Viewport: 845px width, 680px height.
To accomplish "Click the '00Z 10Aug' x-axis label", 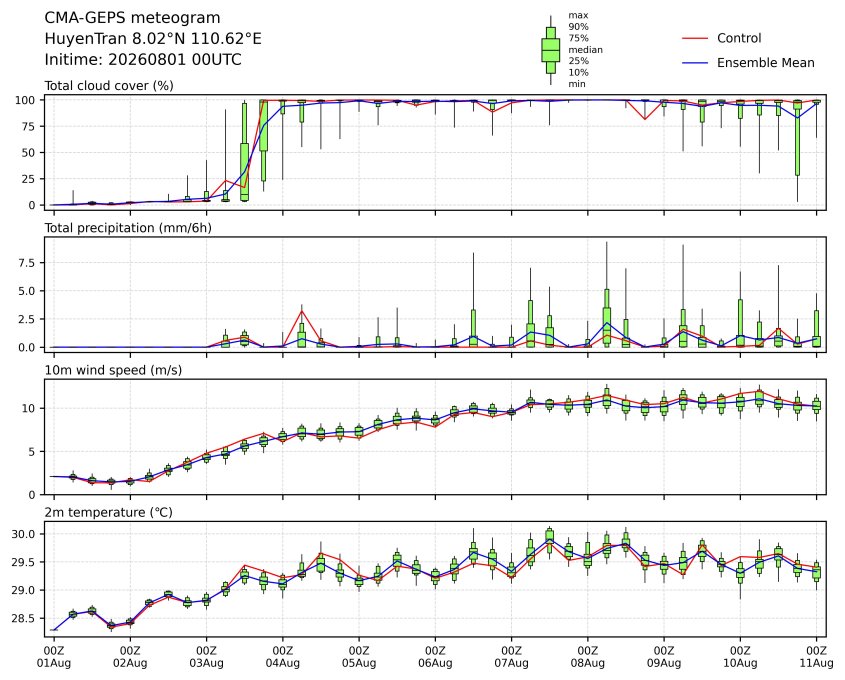I will click(x=740, y=656).
